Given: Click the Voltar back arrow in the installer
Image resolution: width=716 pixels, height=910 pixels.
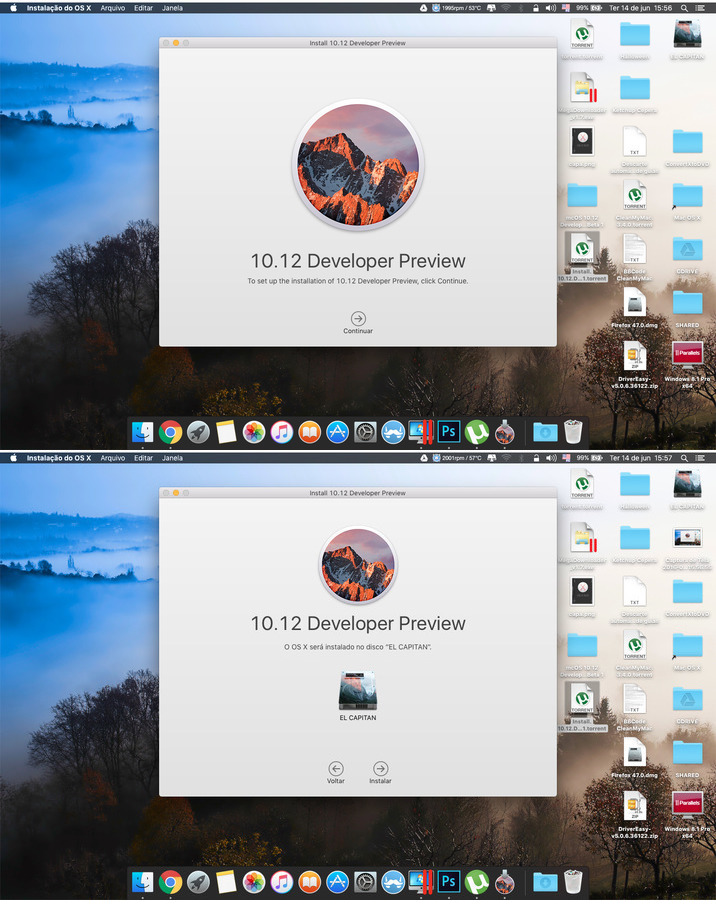Looking at the screenshot, I should coord(336,768).
